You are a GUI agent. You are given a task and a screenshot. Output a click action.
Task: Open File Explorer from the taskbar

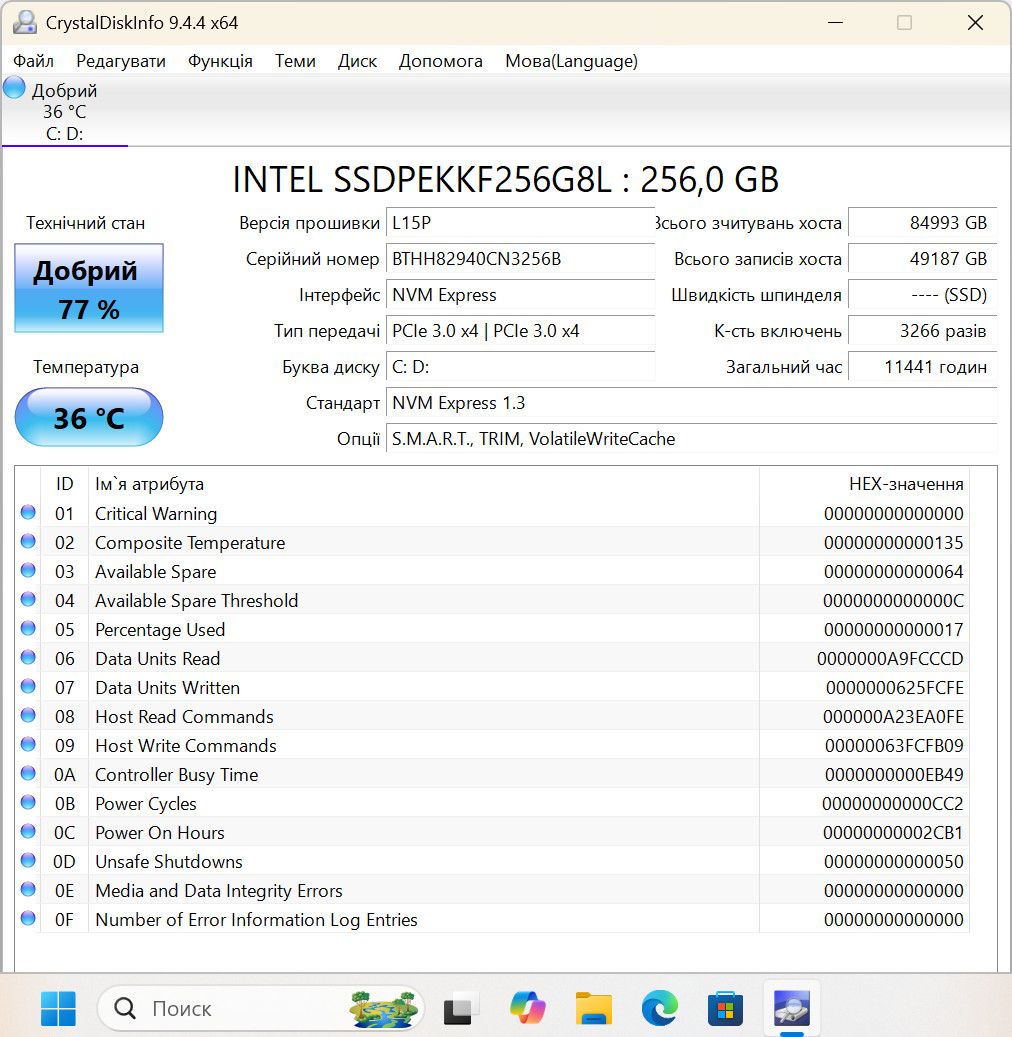[593, 1009]
